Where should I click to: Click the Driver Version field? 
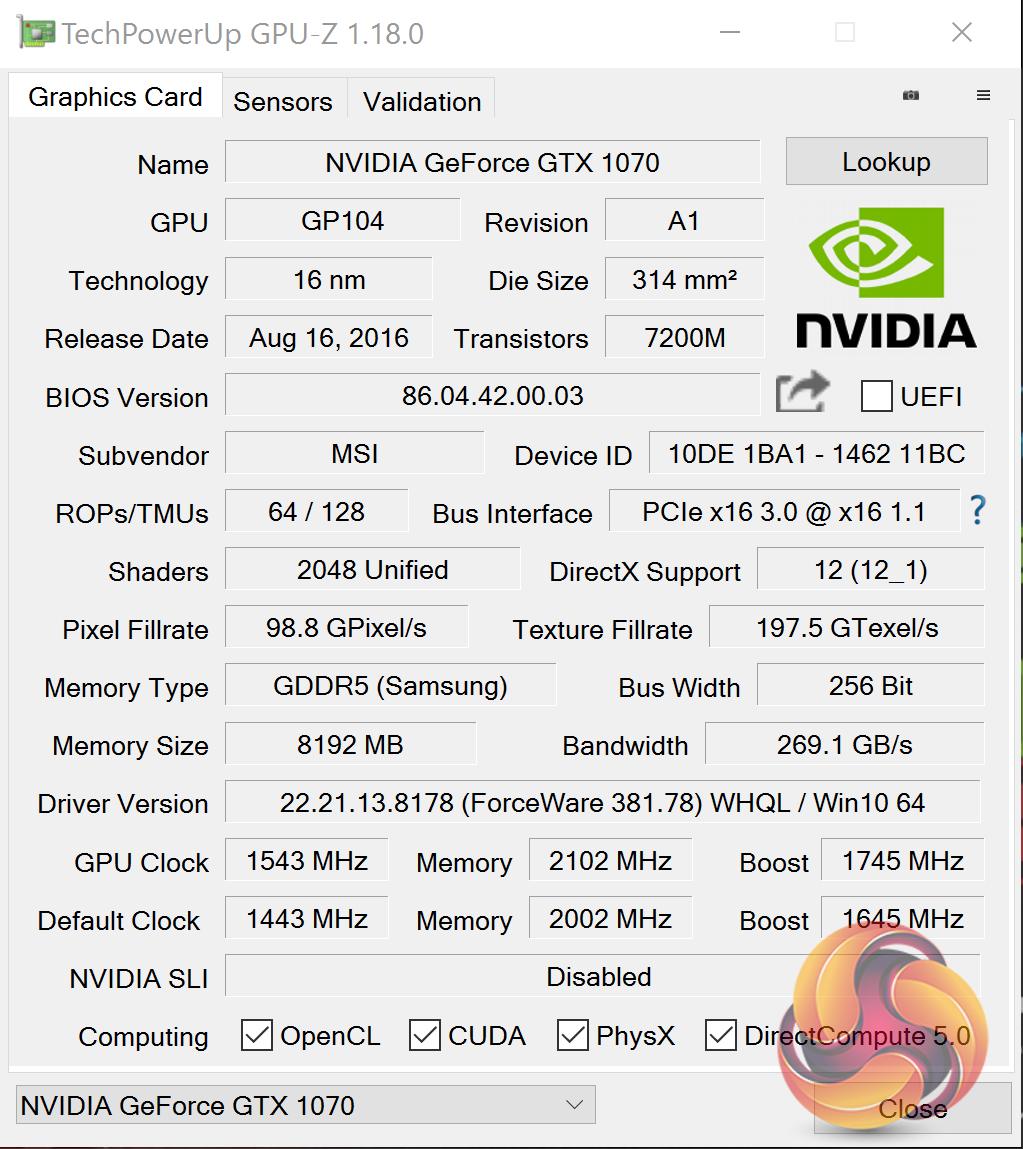[x=602, y=802]
